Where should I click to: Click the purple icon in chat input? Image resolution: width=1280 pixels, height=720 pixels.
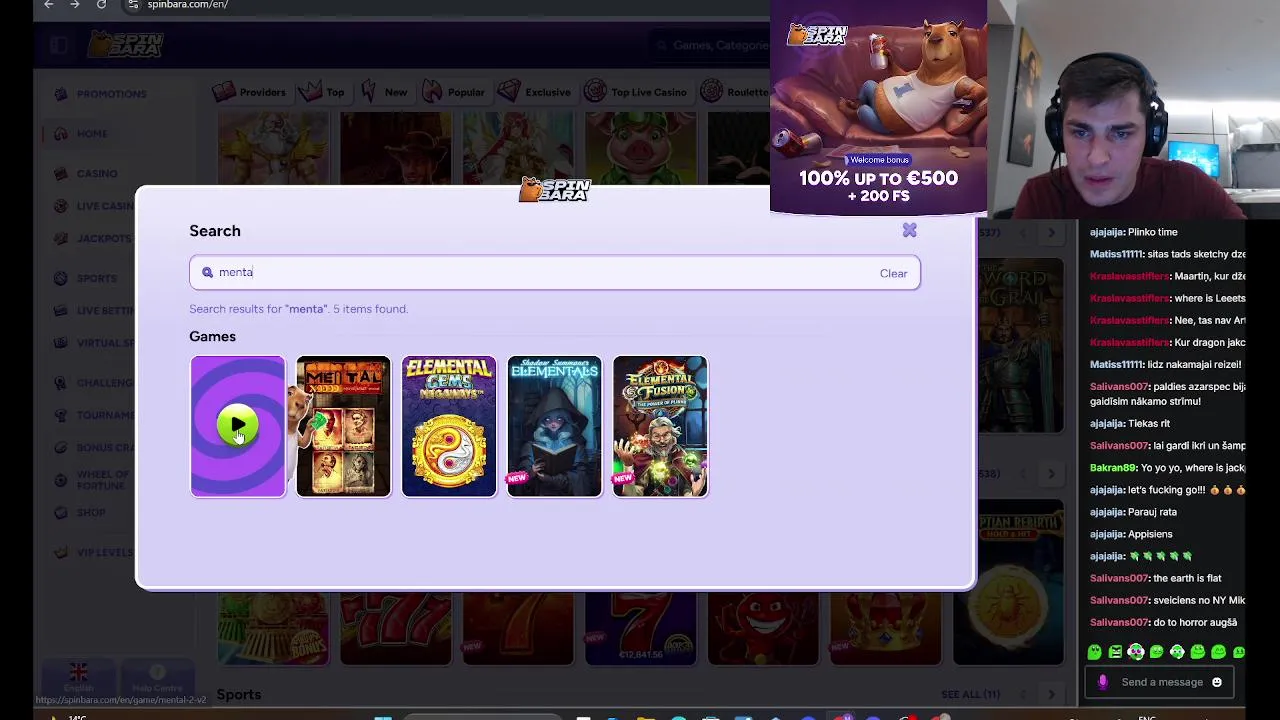(1102, 682)
